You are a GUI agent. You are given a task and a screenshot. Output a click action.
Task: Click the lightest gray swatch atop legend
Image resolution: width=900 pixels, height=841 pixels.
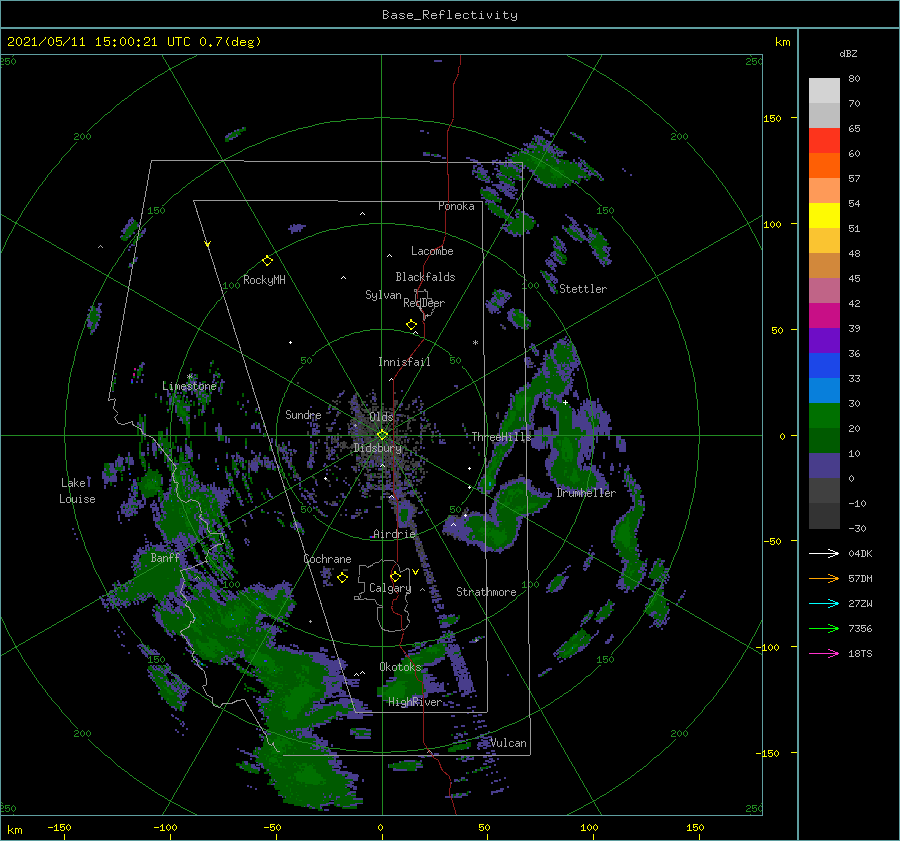[x=824, y=91]
